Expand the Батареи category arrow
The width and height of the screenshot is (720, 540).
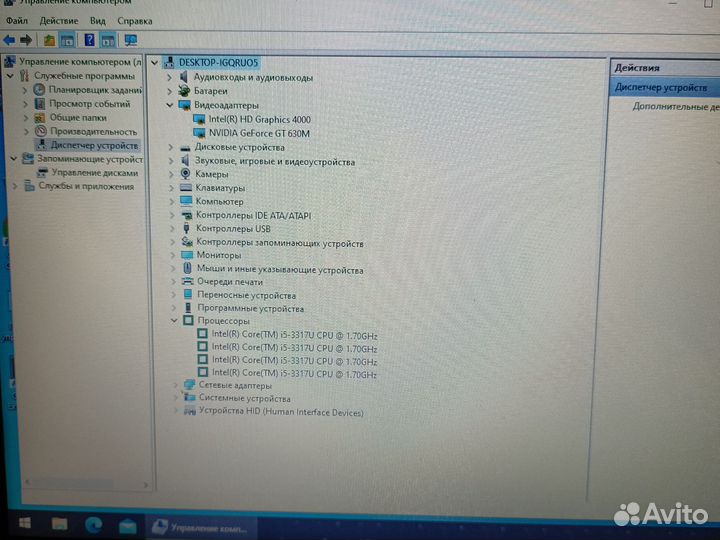point(169,91)
